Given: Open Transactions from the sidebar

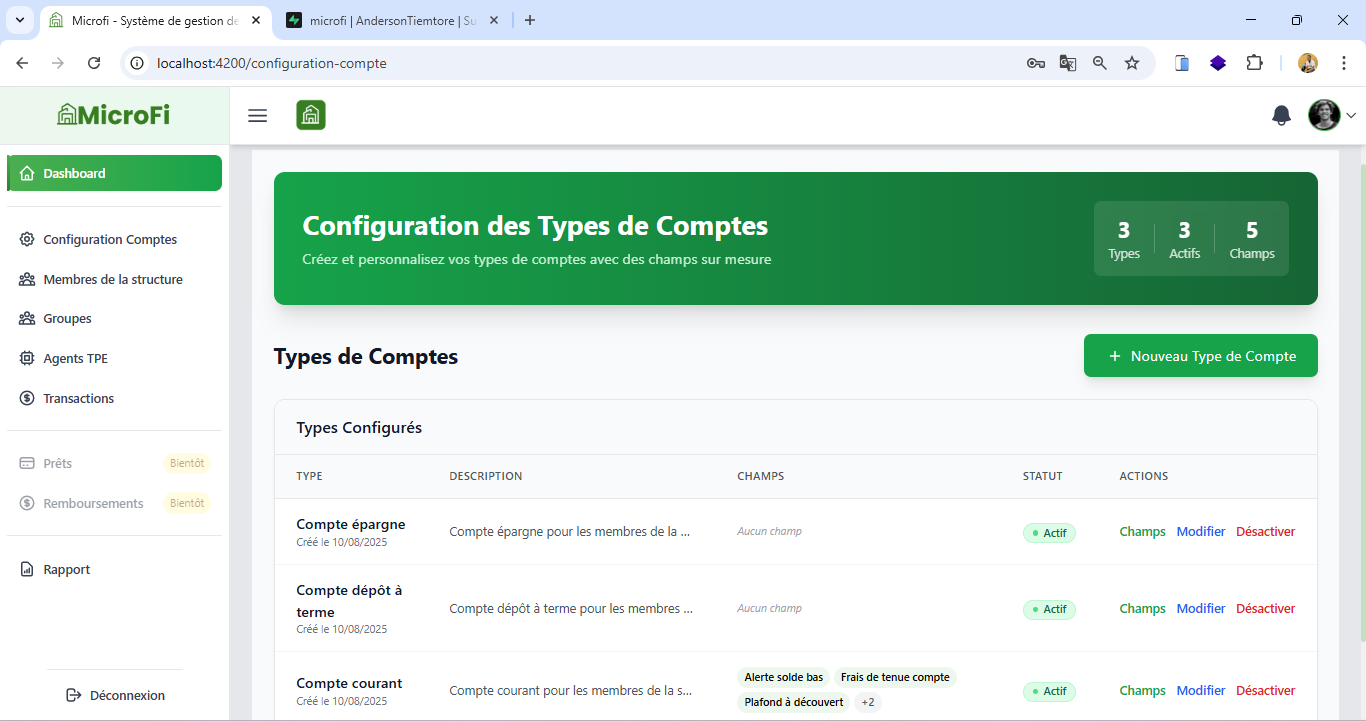Looking at the screenshot, I should point(80,398).
